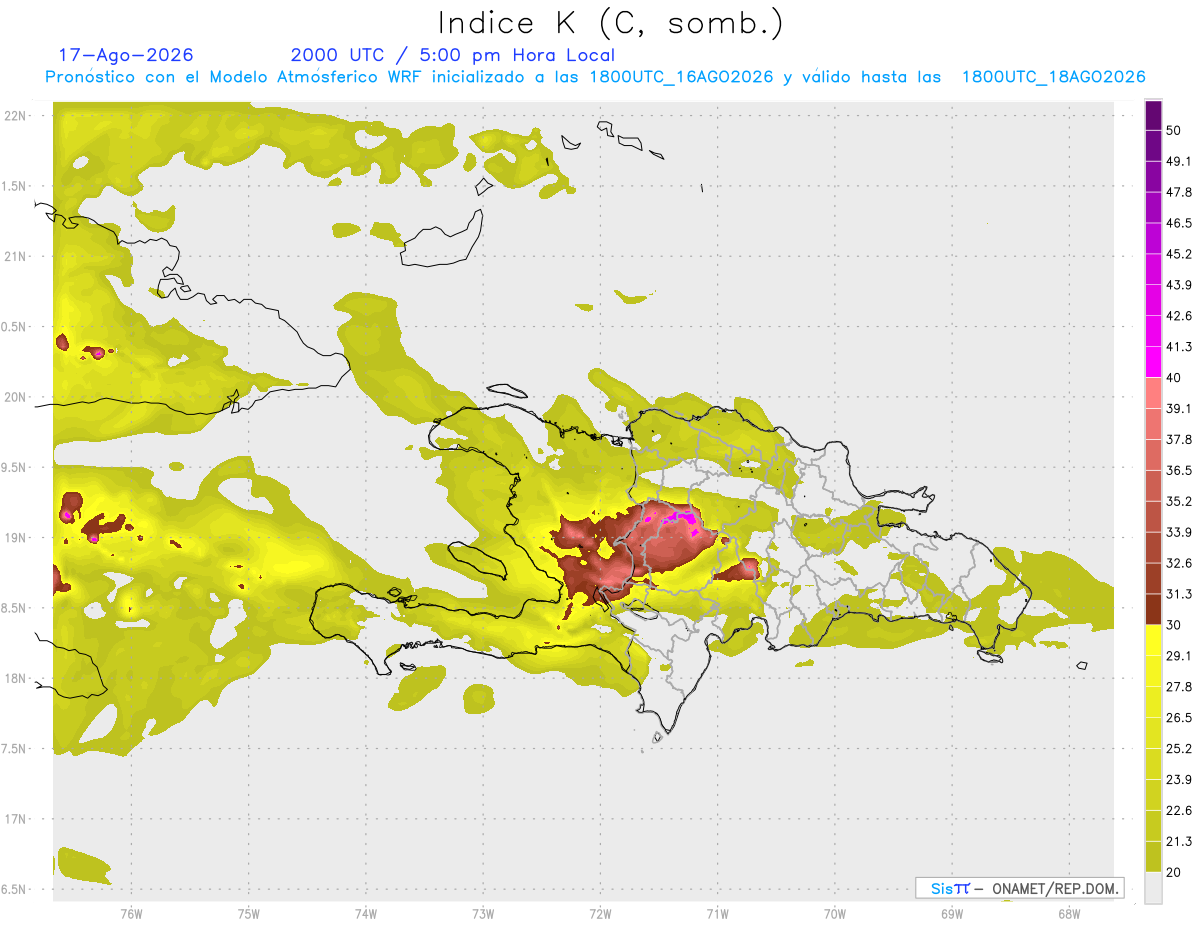Viewport: 1200px width, 927px height.
Task: Pick the bright yellow swatch below 30
Action: pyautogui.click(x=1153, y=640)
